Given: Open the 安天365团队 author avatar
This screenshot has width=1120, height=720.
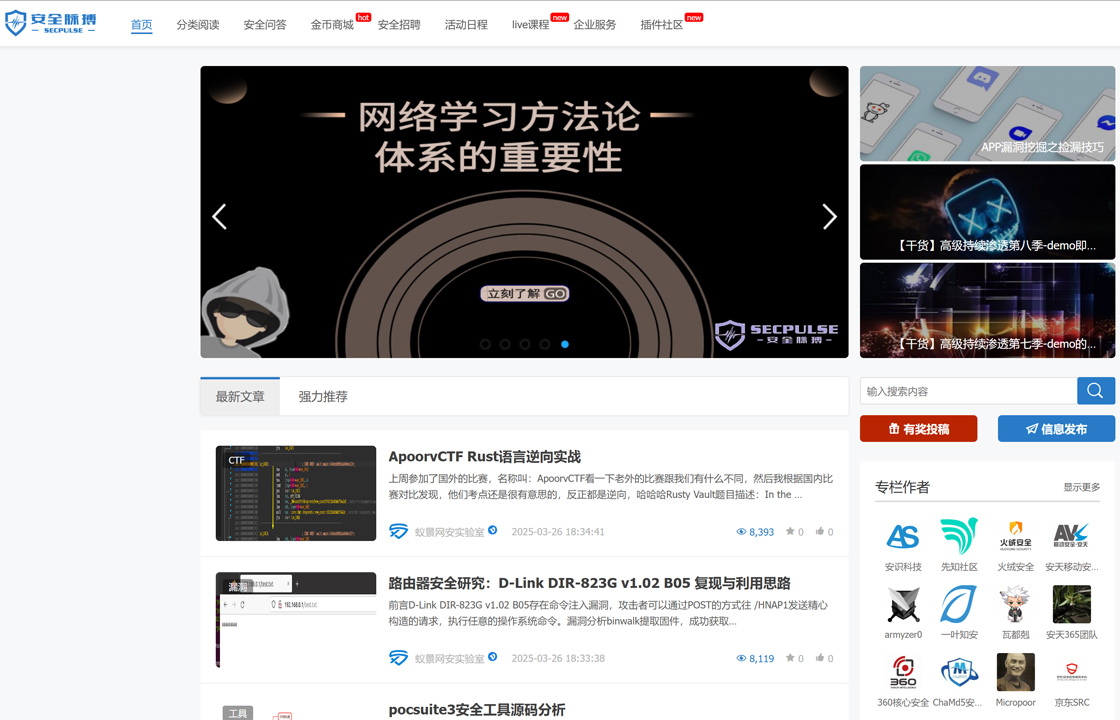Looking at the screenshot, I should [x=1071, y=604].
